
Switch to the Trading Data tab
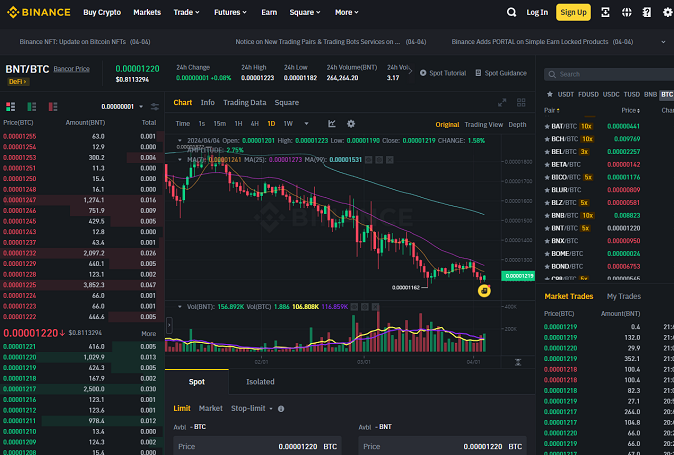tap(245, 102)
